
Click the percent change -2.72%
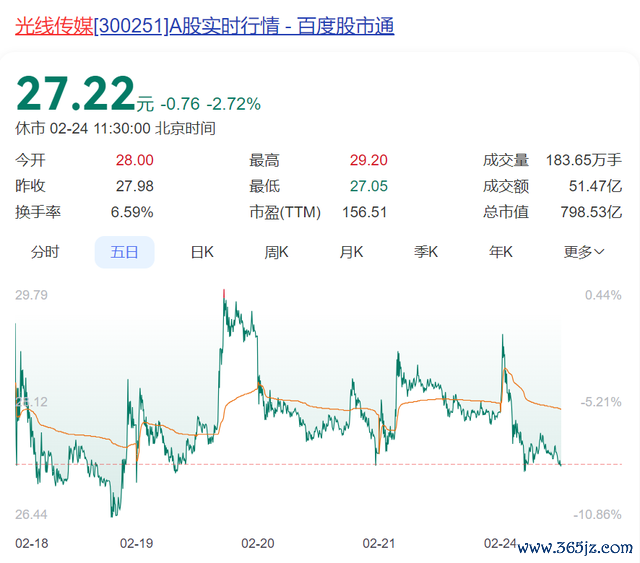click(x=233, y=104)
